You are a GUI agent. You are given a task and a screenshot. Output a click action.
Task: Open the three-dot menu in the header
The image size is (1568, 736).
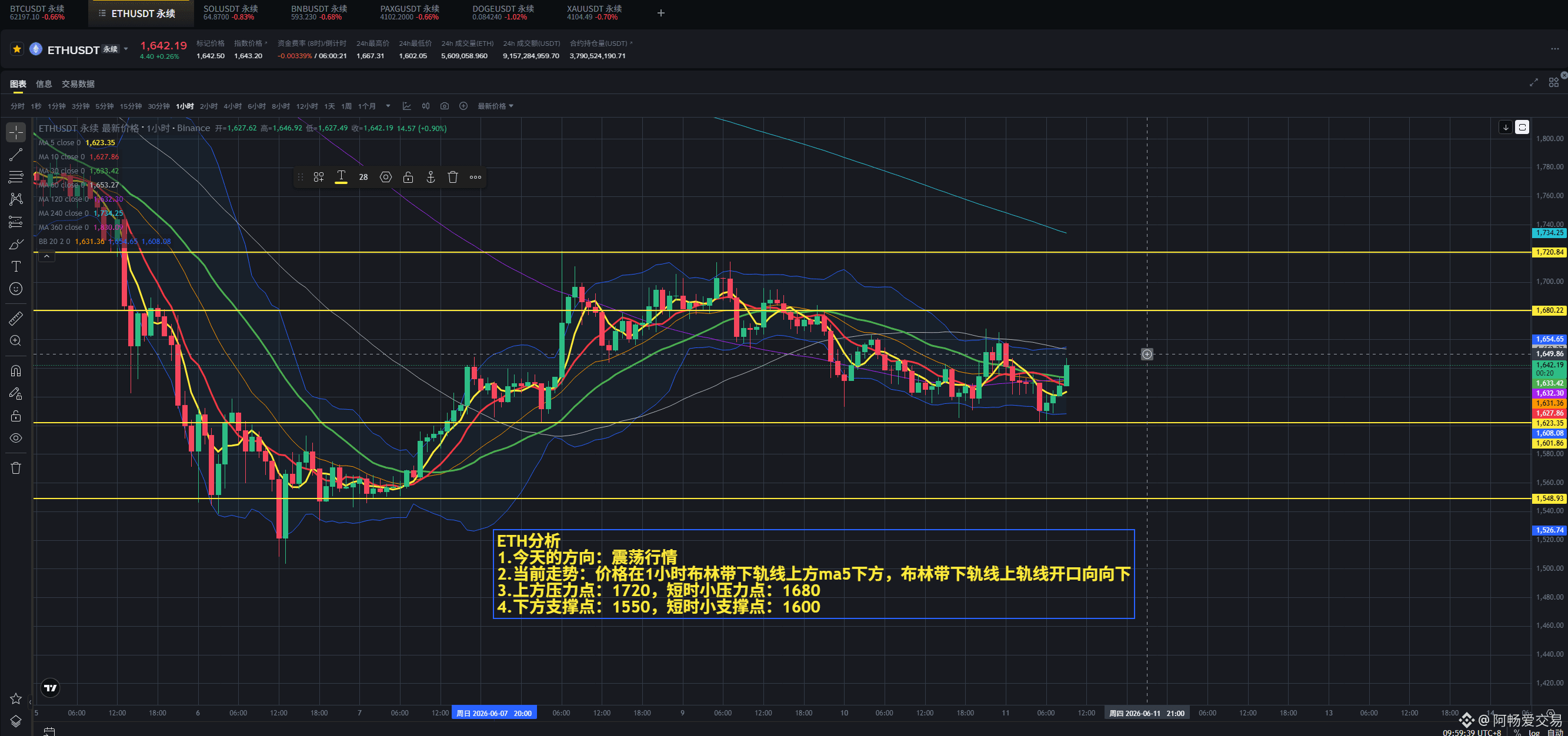1554,49
